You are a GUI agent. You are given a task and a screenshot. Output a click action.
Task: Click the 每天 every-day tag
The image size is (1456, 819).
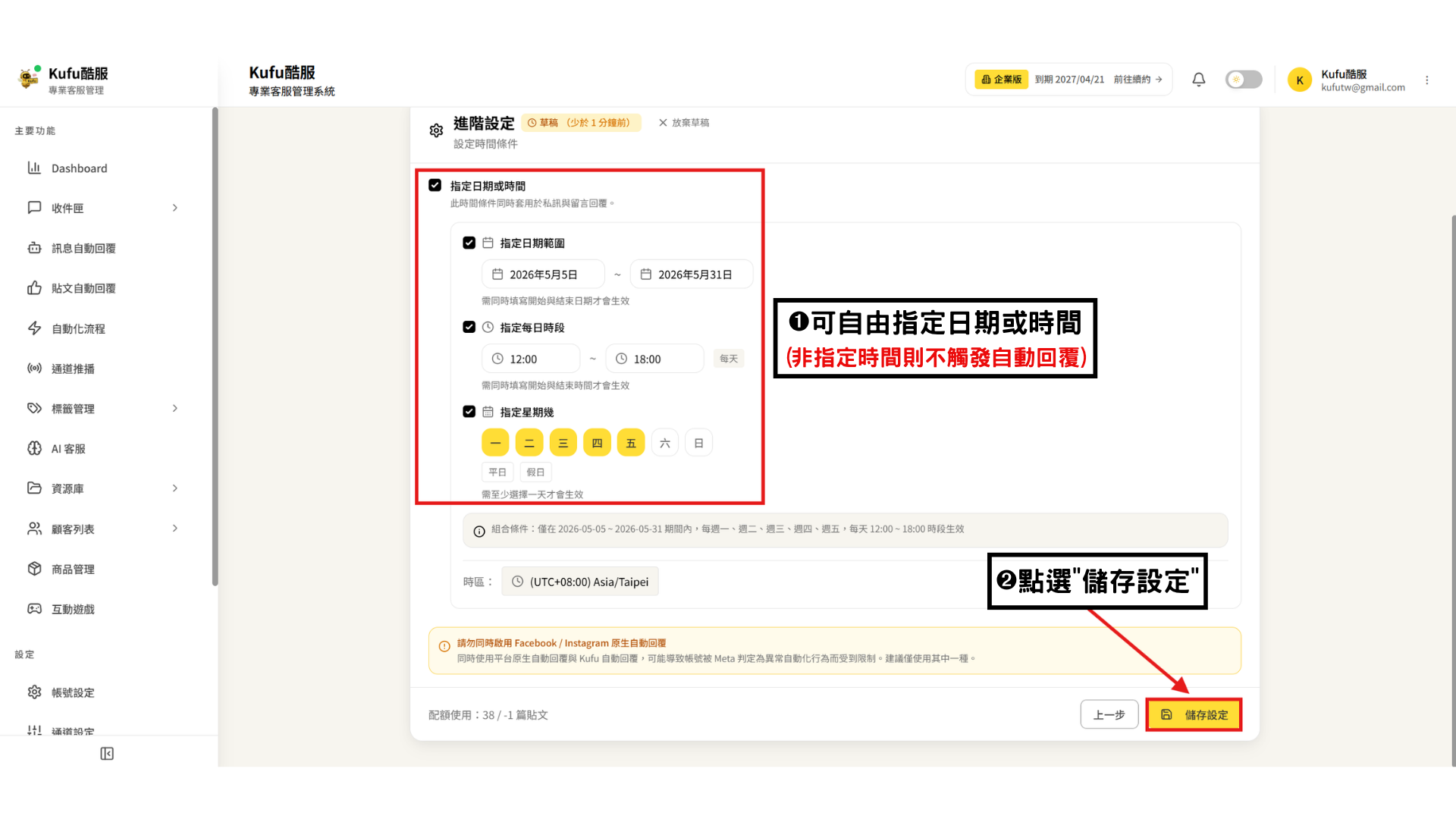[x=729, y=359]
